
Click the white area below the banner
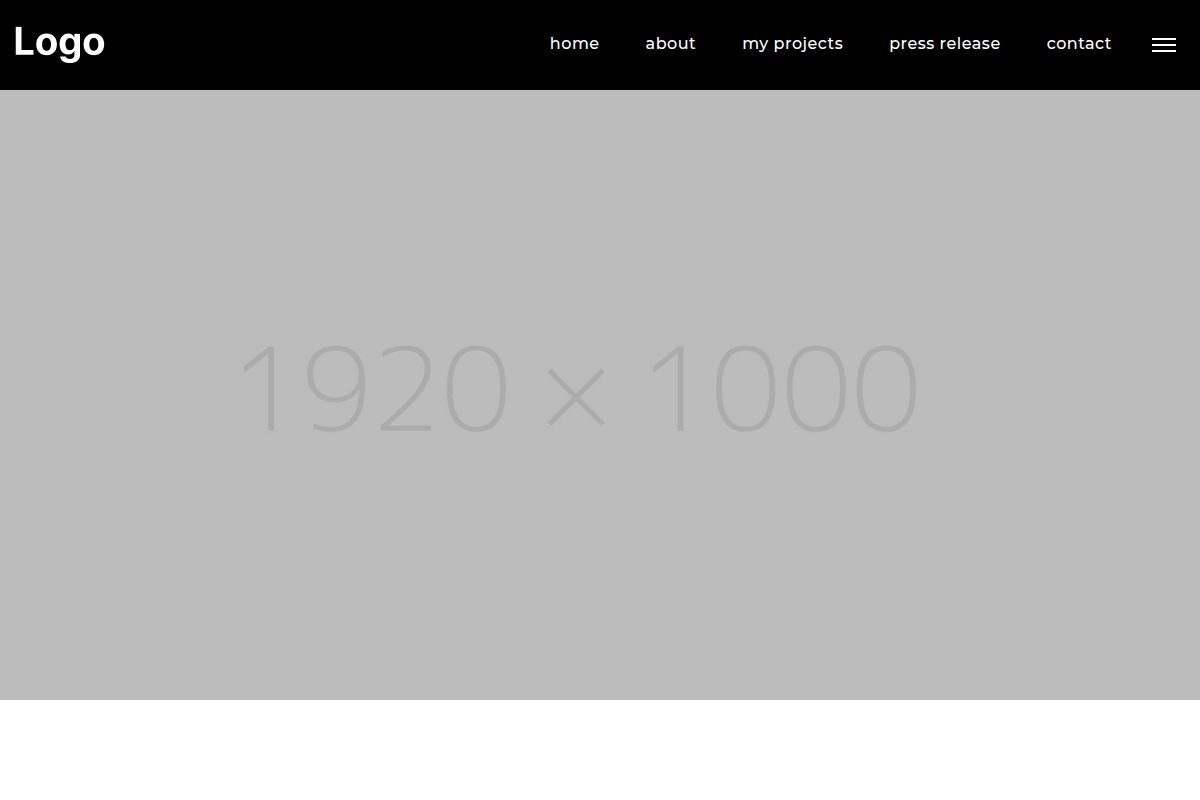pos(600,750)
